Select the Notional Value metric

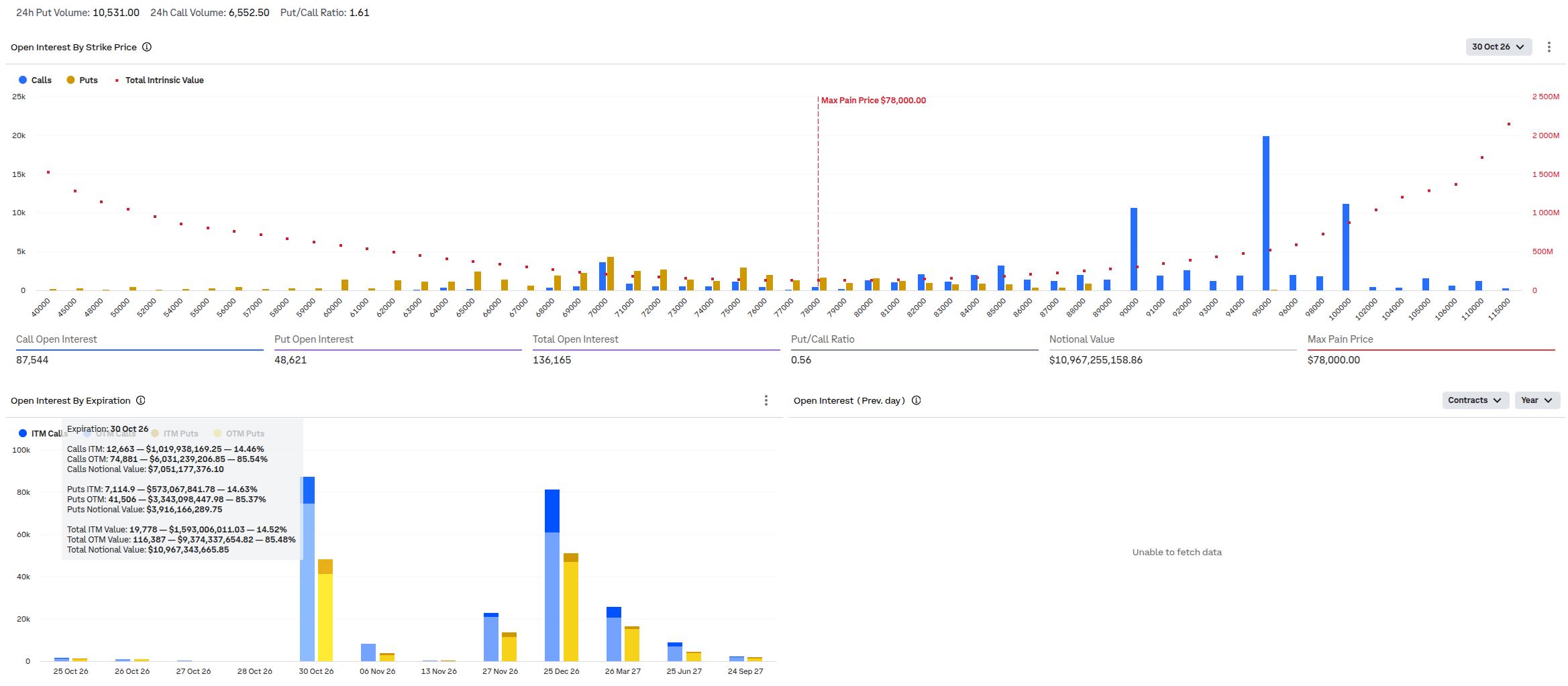point(1173,349)
